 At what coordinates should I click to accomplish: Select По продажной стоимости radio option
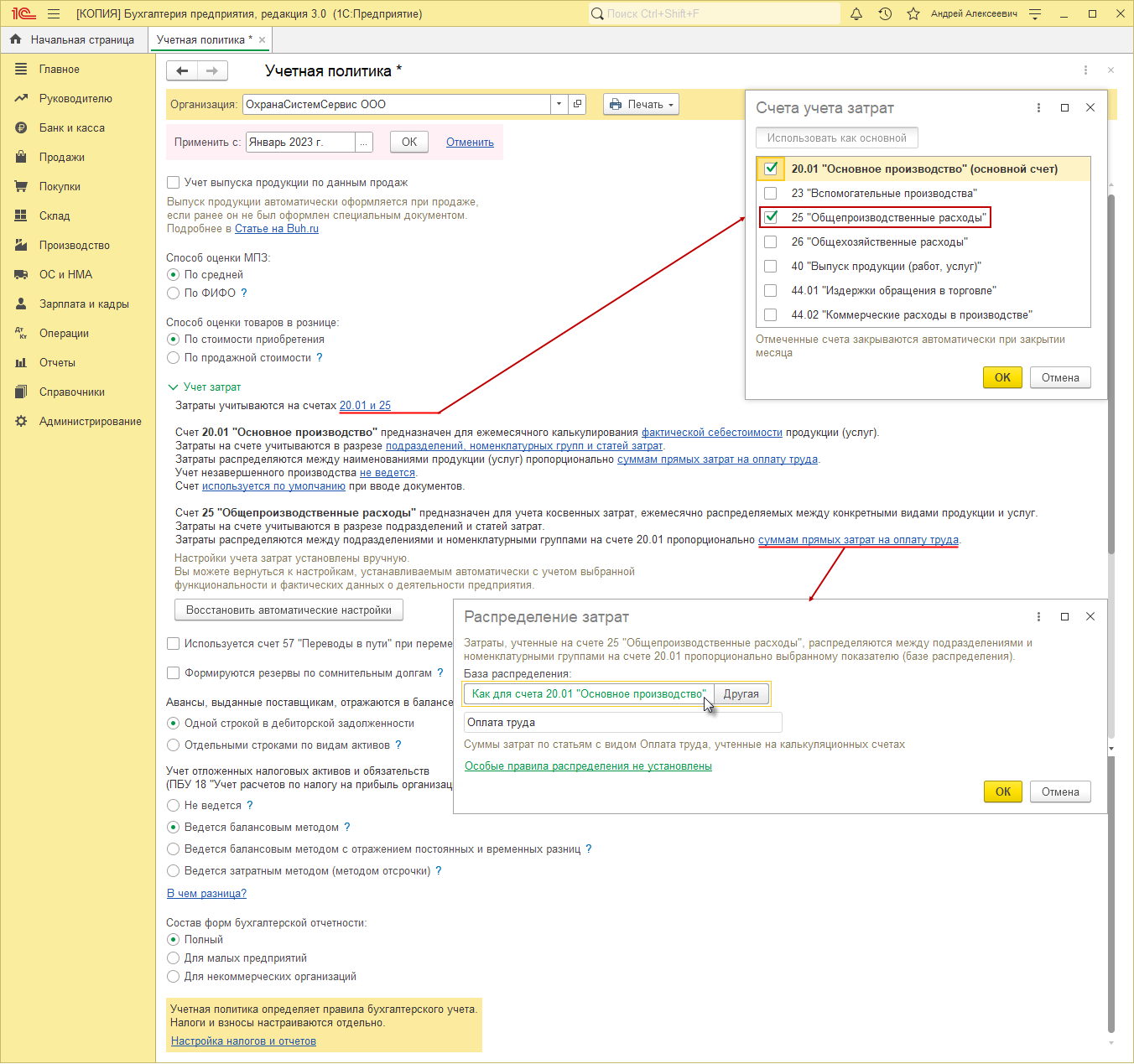173,358
